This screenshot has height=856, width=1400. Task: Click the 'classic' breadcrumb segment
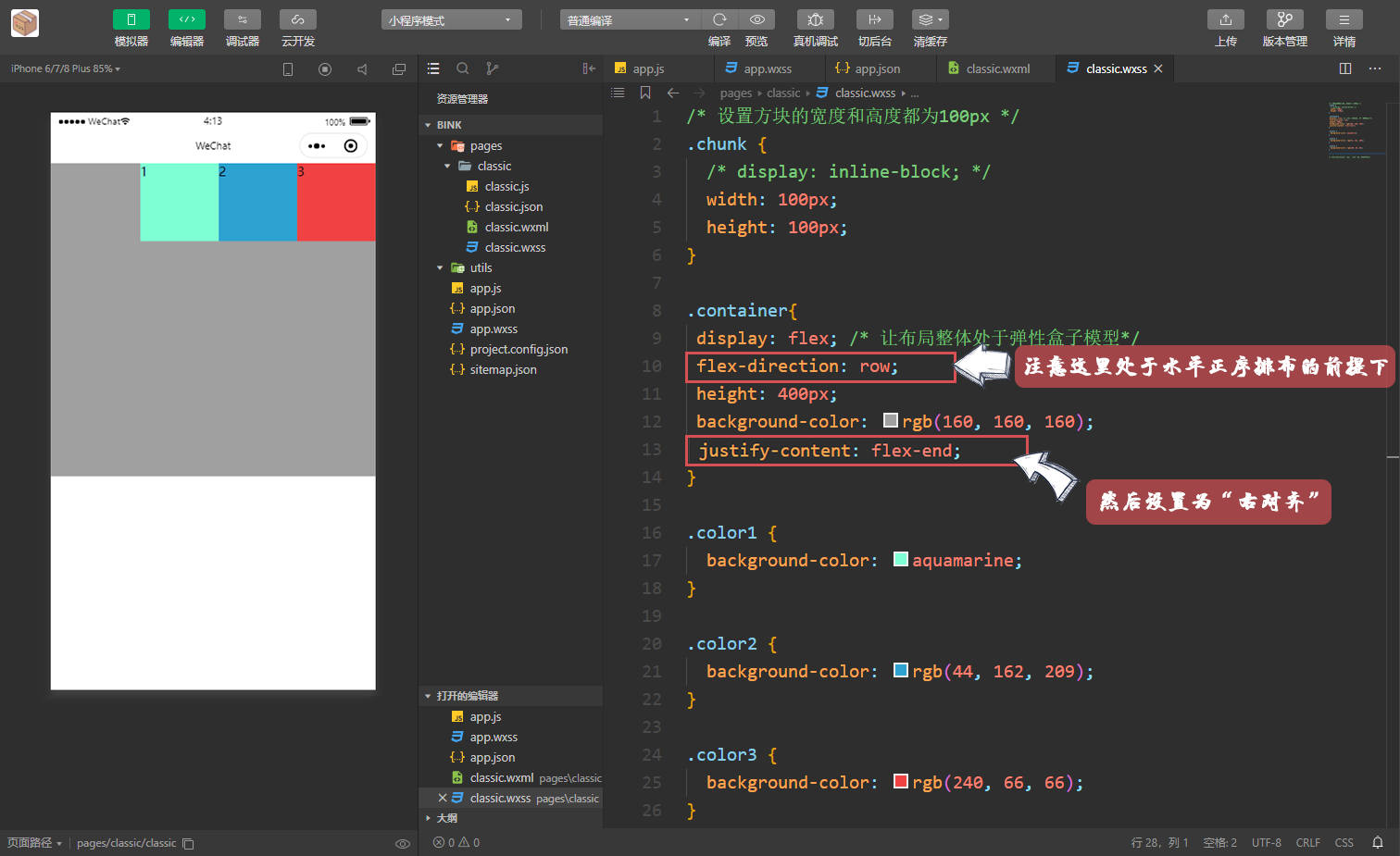783,93
